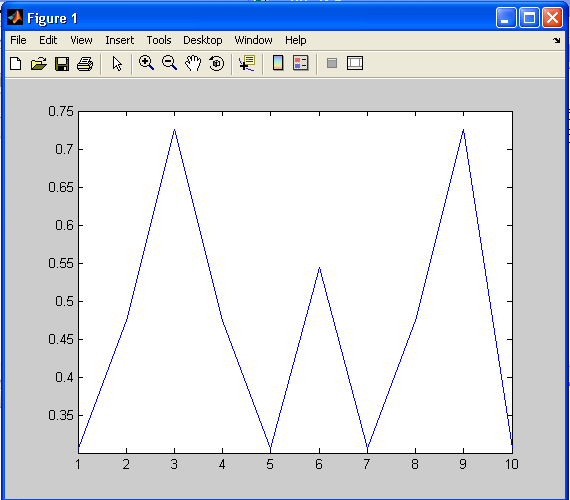
Task: Click the New Figure icon
Action: [x=16, y=64]
